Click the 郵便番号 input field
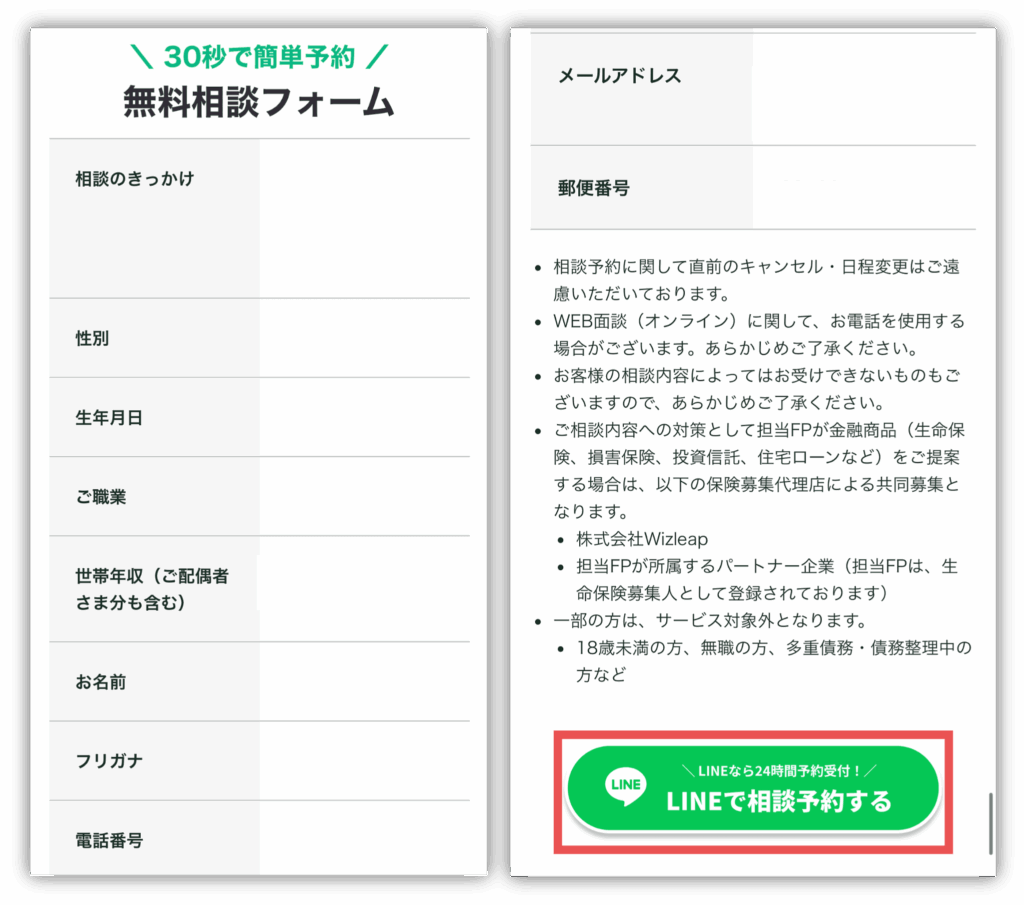Viewport: 1024px width, 905px height. click(x=864, y=188)
